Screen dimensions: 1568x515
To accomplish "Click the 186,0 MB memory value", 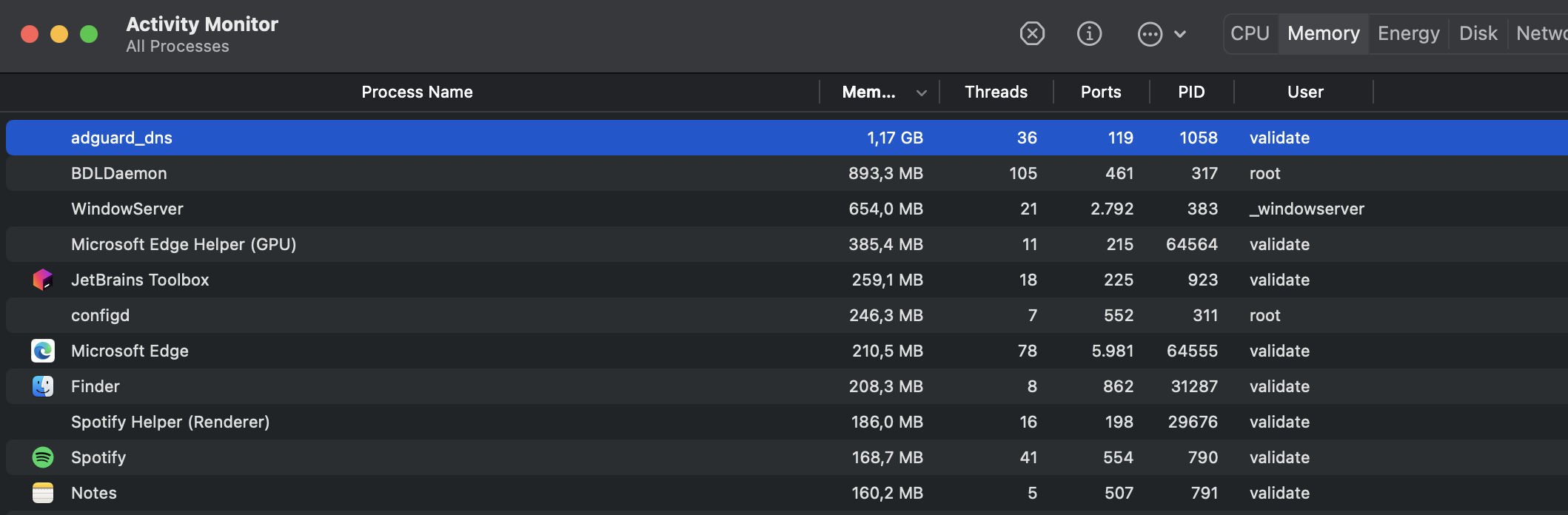I will [x=887, y=422].
